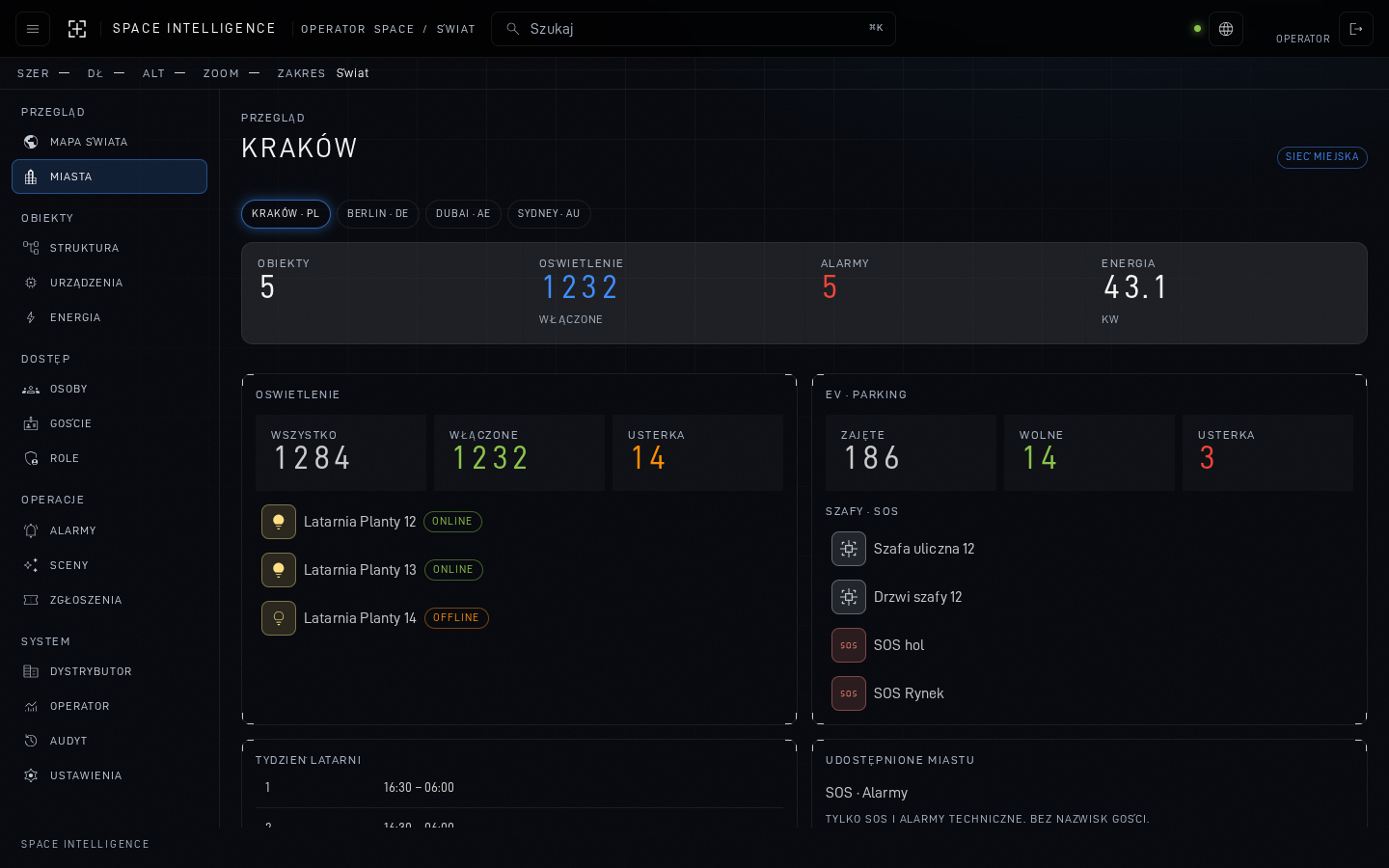This screenshot has width=1389, height=868.
Task: Open the globe language selector icon
Action: (x=1226, y=29)
